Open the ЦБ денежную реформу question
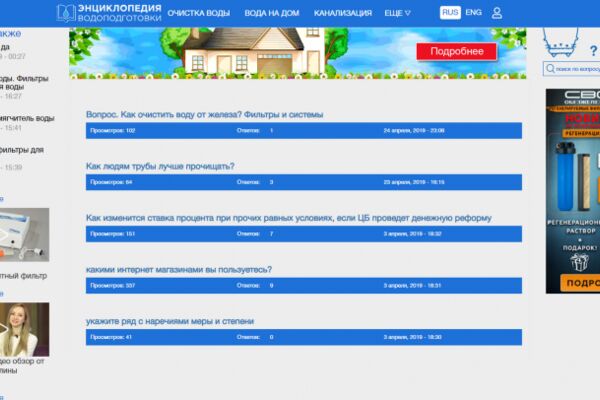 point(289,218)
